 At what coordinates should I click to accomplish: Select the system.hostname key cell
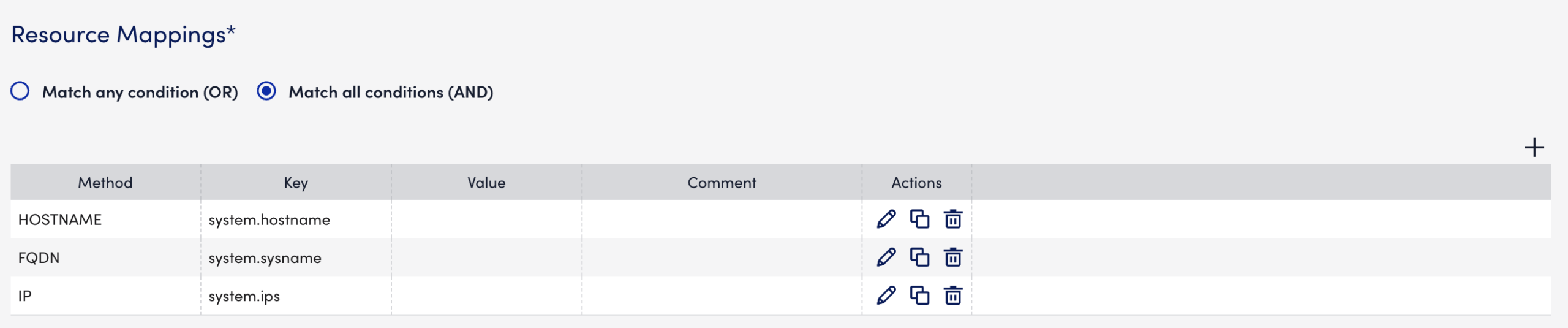(x=269, y=219)
